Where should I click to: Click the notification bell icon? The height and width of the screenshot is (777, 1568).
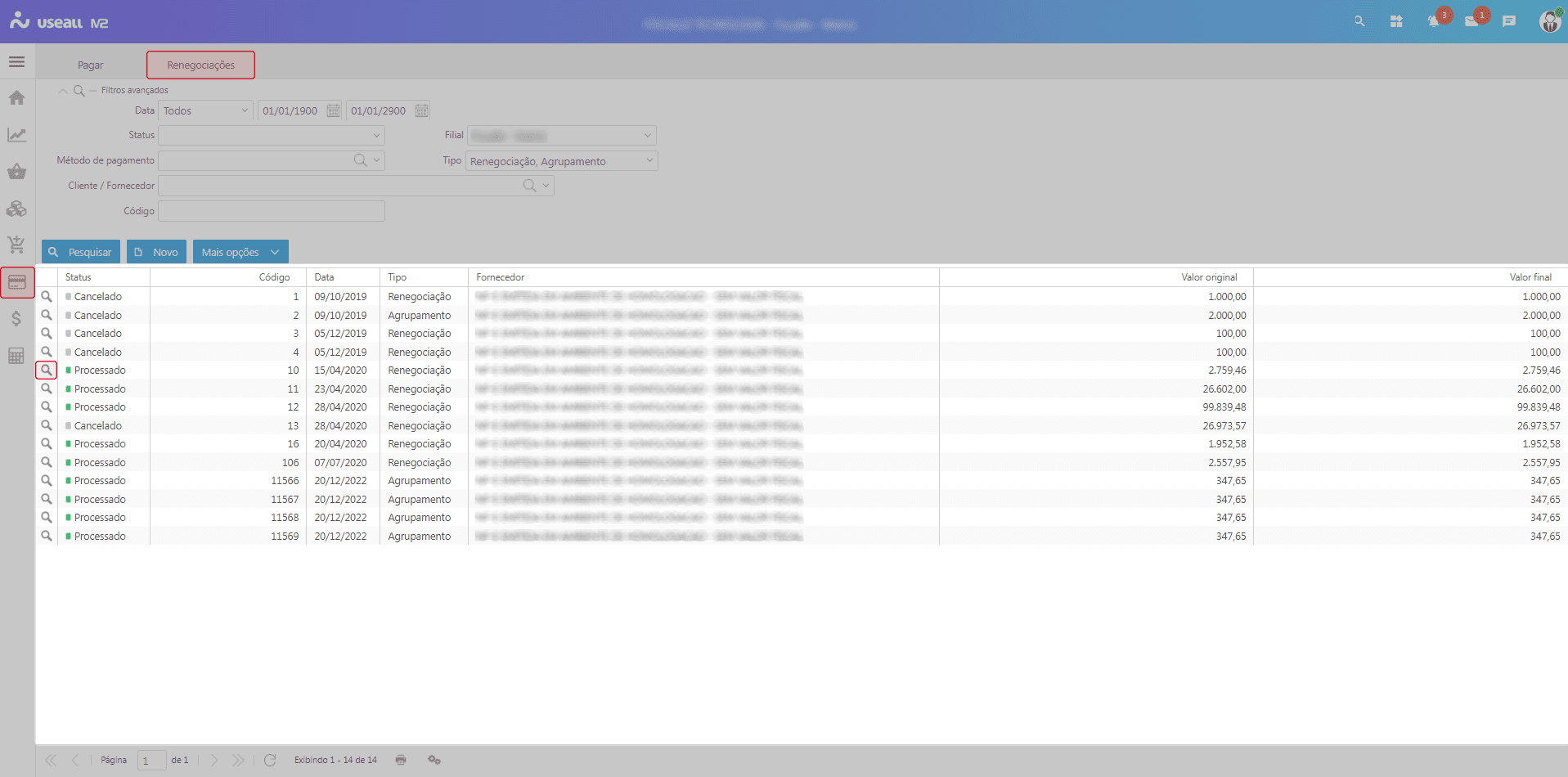(x=1433, y=22)
